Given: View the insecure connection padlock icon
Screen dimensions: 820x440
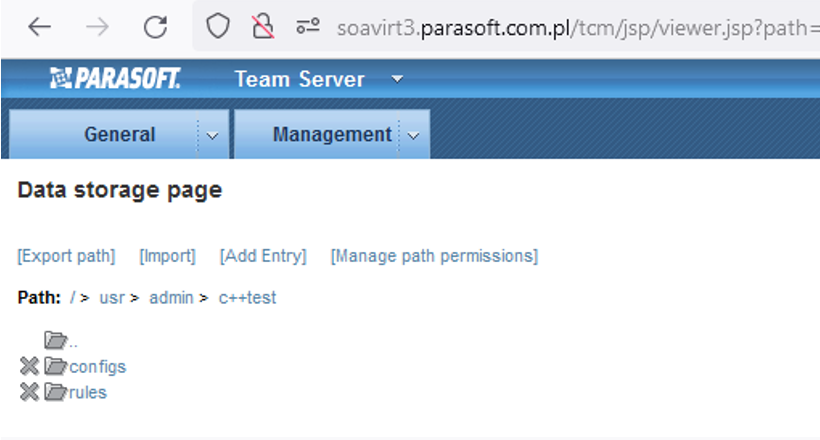Looking at the screenshot, I should [x=263, y=26].
